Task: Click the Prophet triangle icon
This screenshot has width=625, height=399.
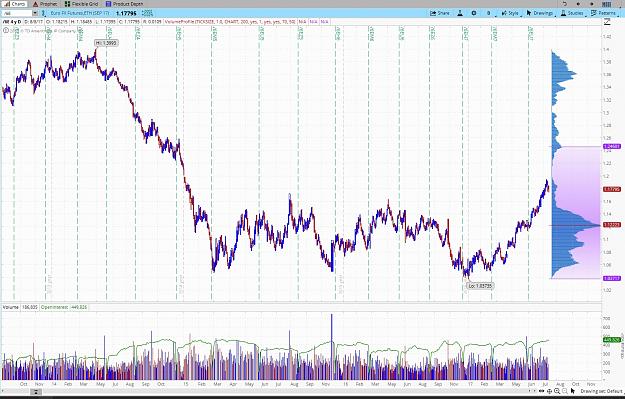Action: 35,4
